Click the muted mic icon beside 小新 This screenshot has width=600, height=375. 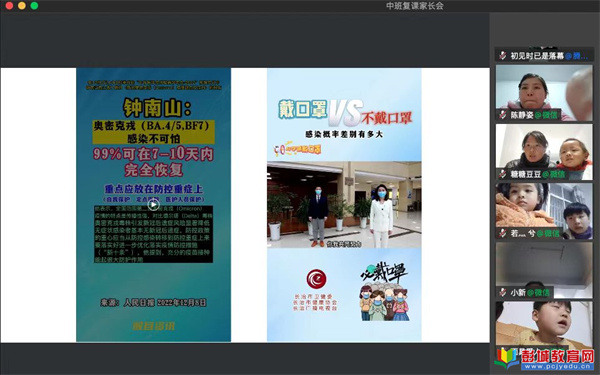point(503,292)
